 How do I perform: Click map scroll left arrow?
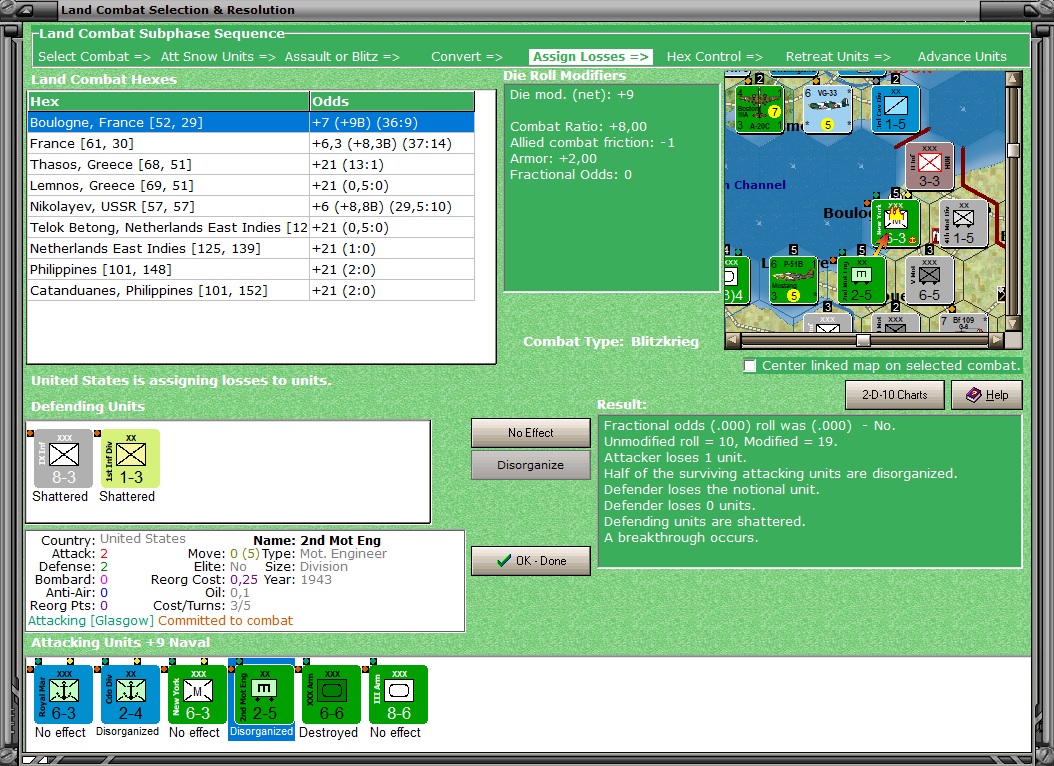click(732, 341)
